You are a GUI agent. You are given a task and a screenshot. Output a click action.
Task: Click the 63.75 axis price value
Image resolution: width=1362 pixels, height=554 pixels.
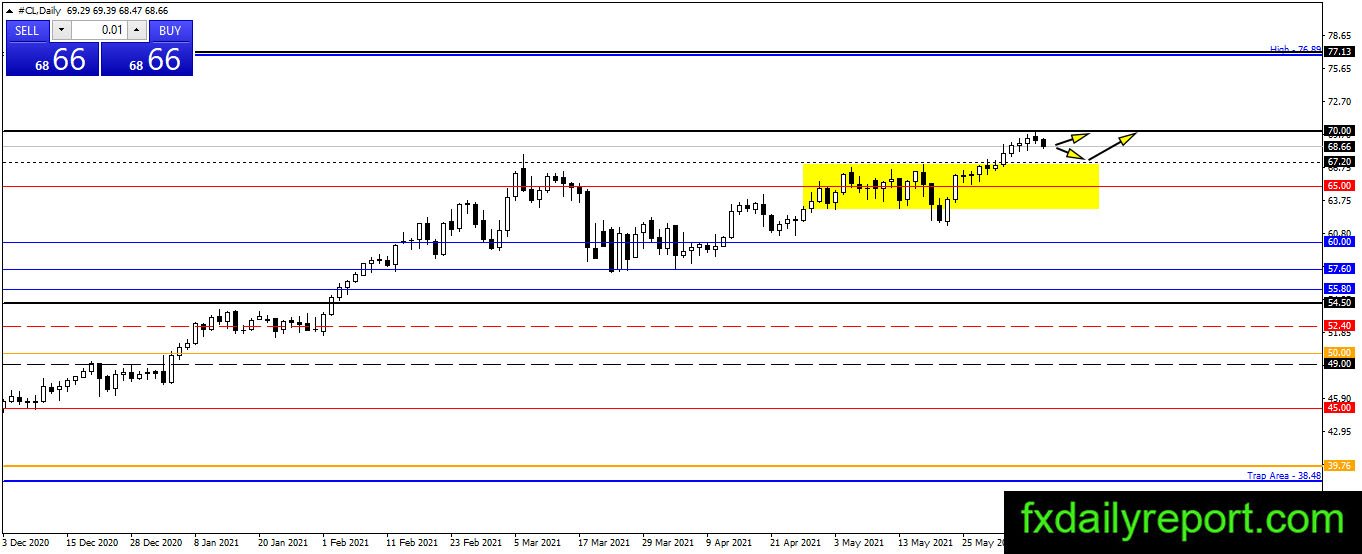click(1339, 200)
